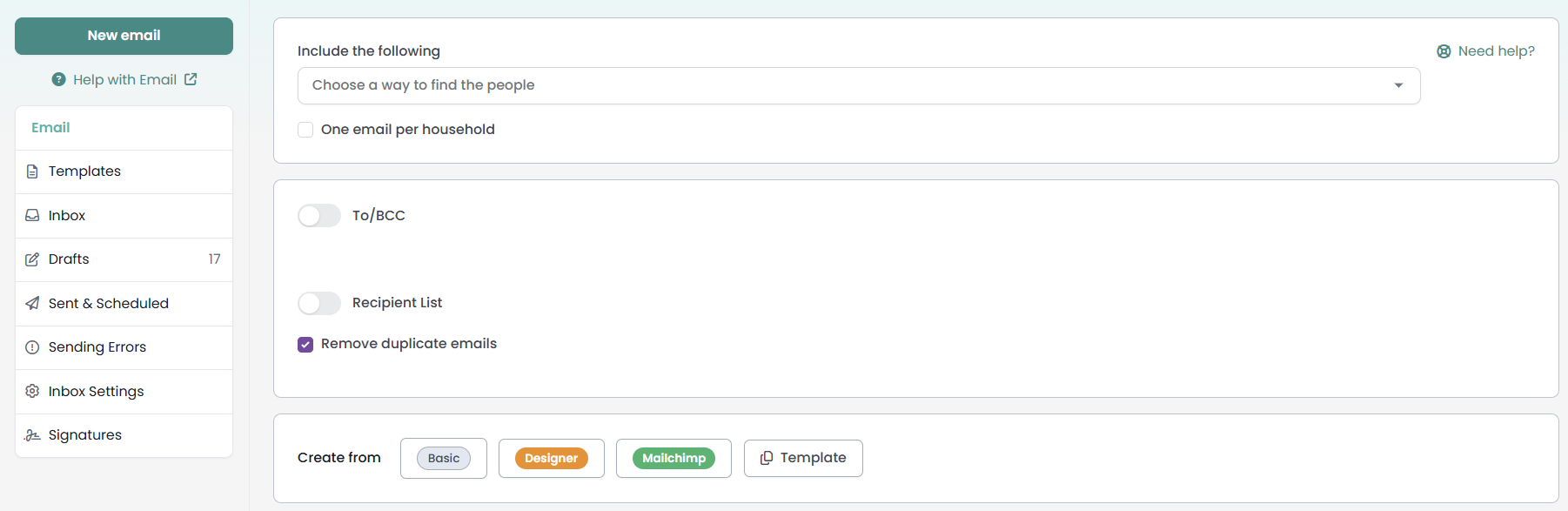Check One email per household box
This screenshot has width=1568, height=511.
coord(305,130)
